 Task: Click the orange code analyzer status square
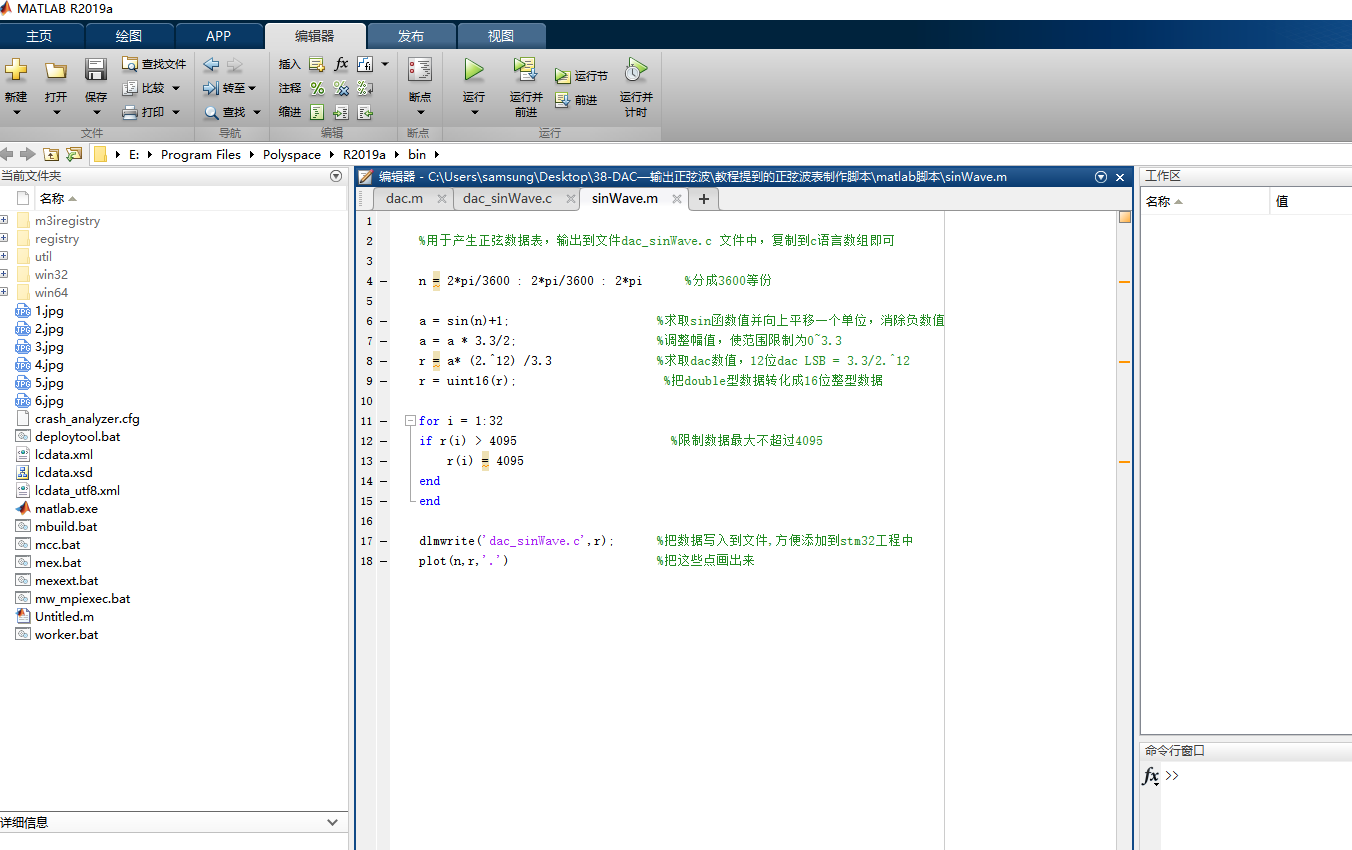1124,217
